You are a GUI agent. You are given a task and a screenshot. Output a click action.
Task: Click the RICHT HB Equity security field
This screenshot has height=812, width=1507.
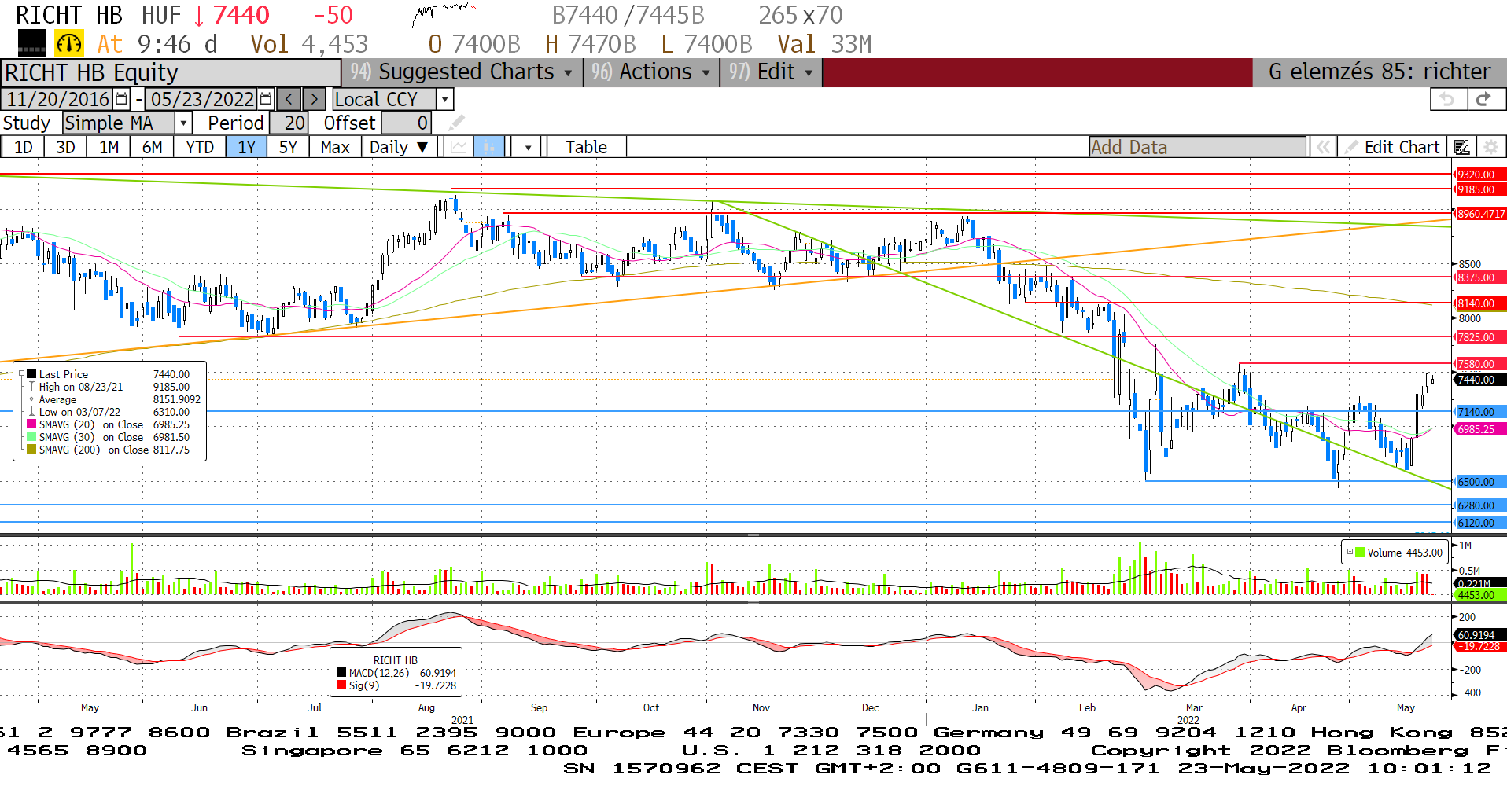170,72
